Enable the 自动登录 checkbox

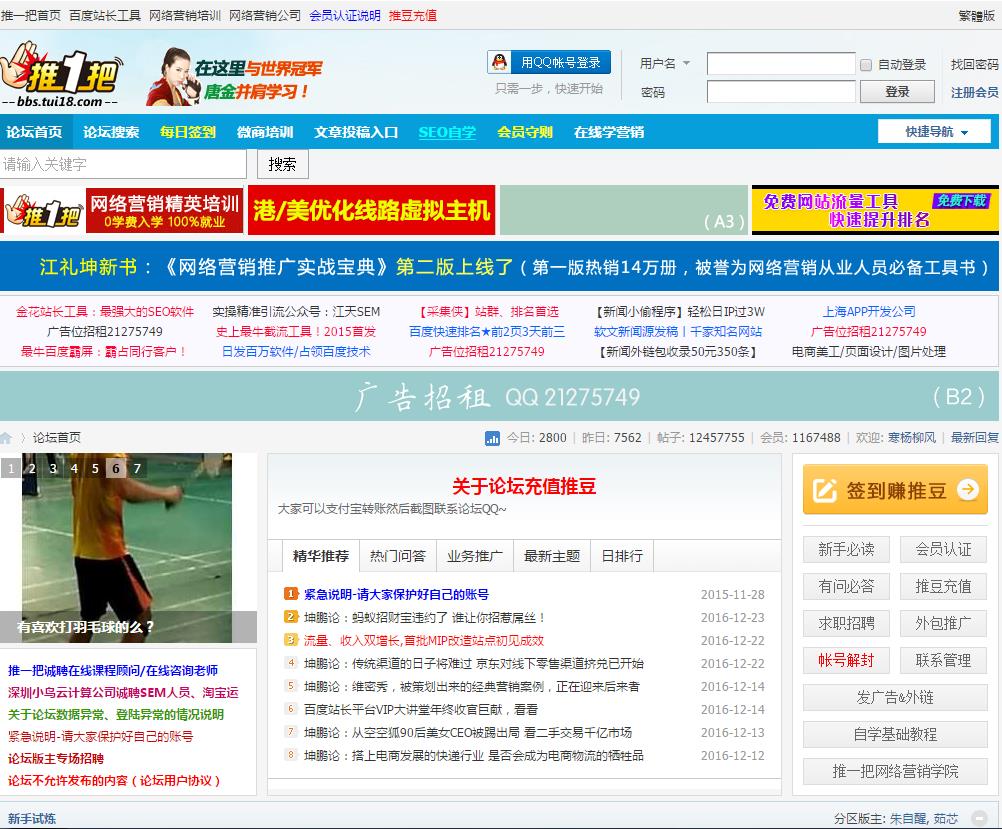(866, 65)
